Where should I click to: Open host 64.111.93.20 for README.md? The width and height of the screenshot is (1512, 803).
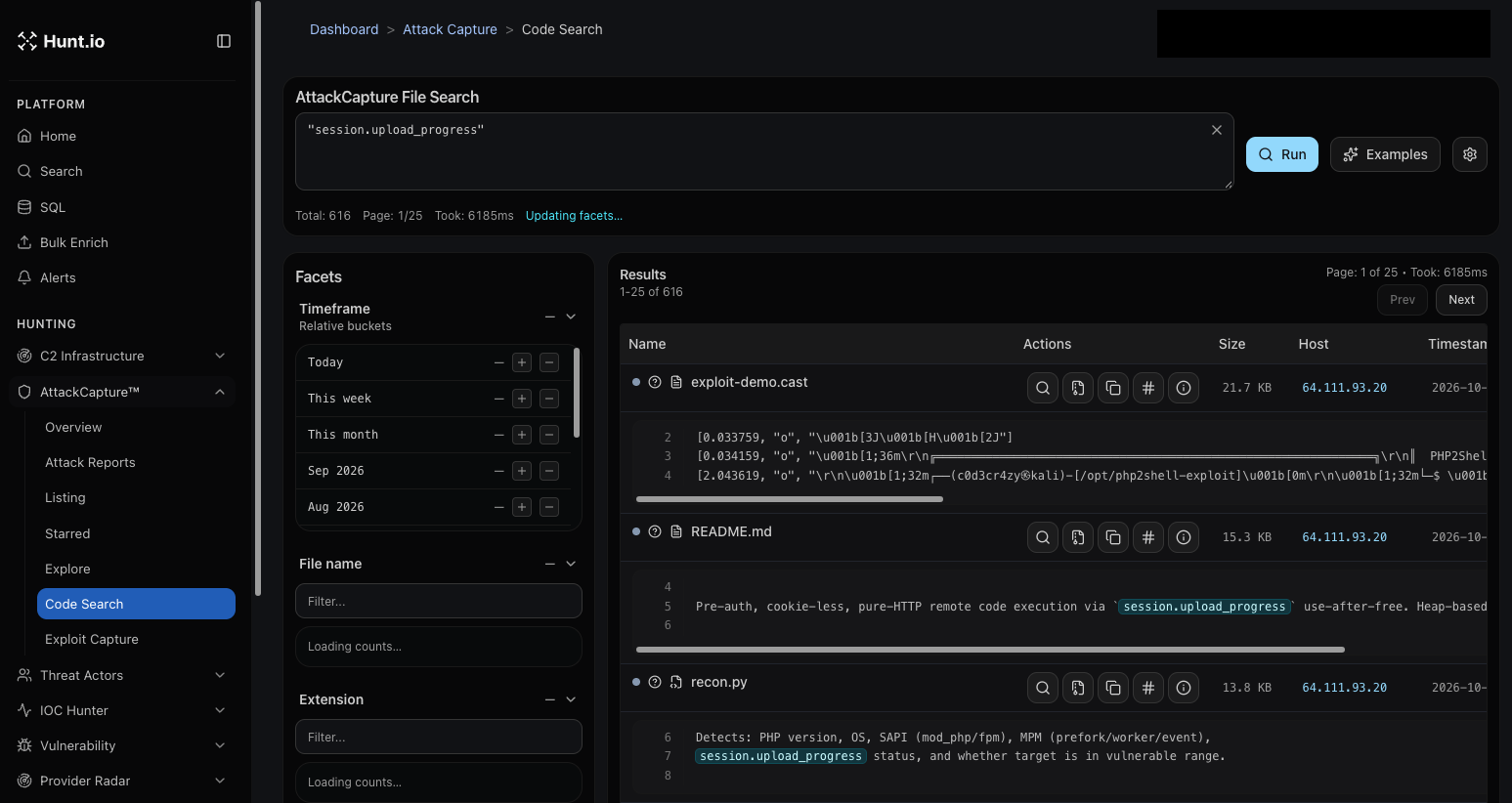(x=1344, y=537)
